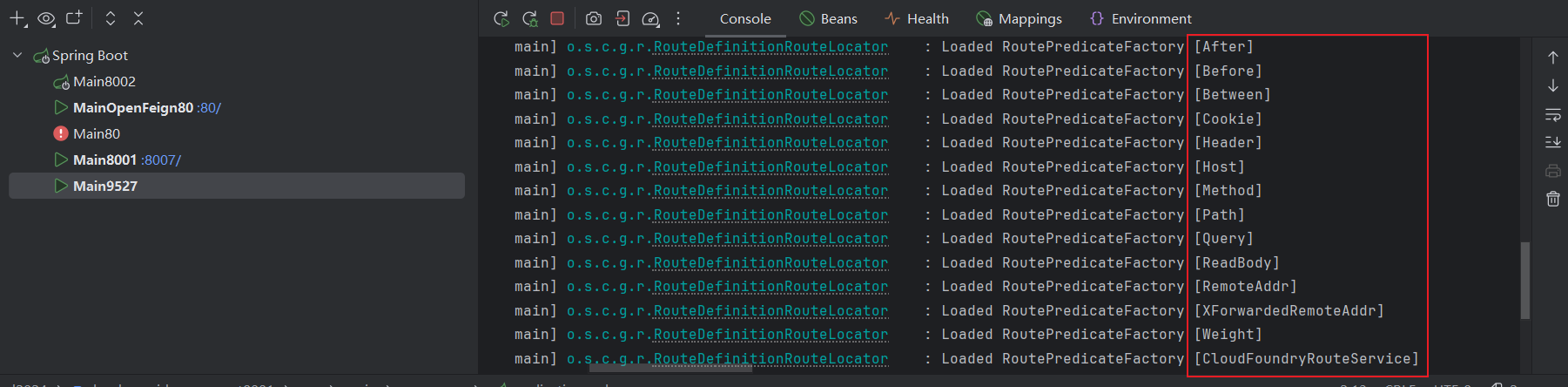
Task: Switch to the Beans tab
Action: tap(828, 18)
